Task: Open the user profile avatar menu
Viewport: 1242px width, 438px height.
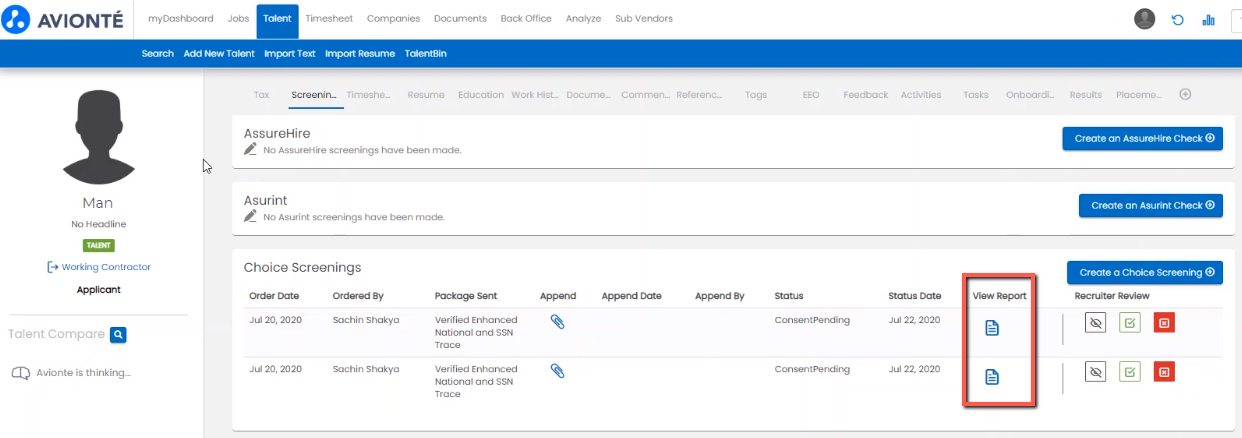Action: [1144, 19]
